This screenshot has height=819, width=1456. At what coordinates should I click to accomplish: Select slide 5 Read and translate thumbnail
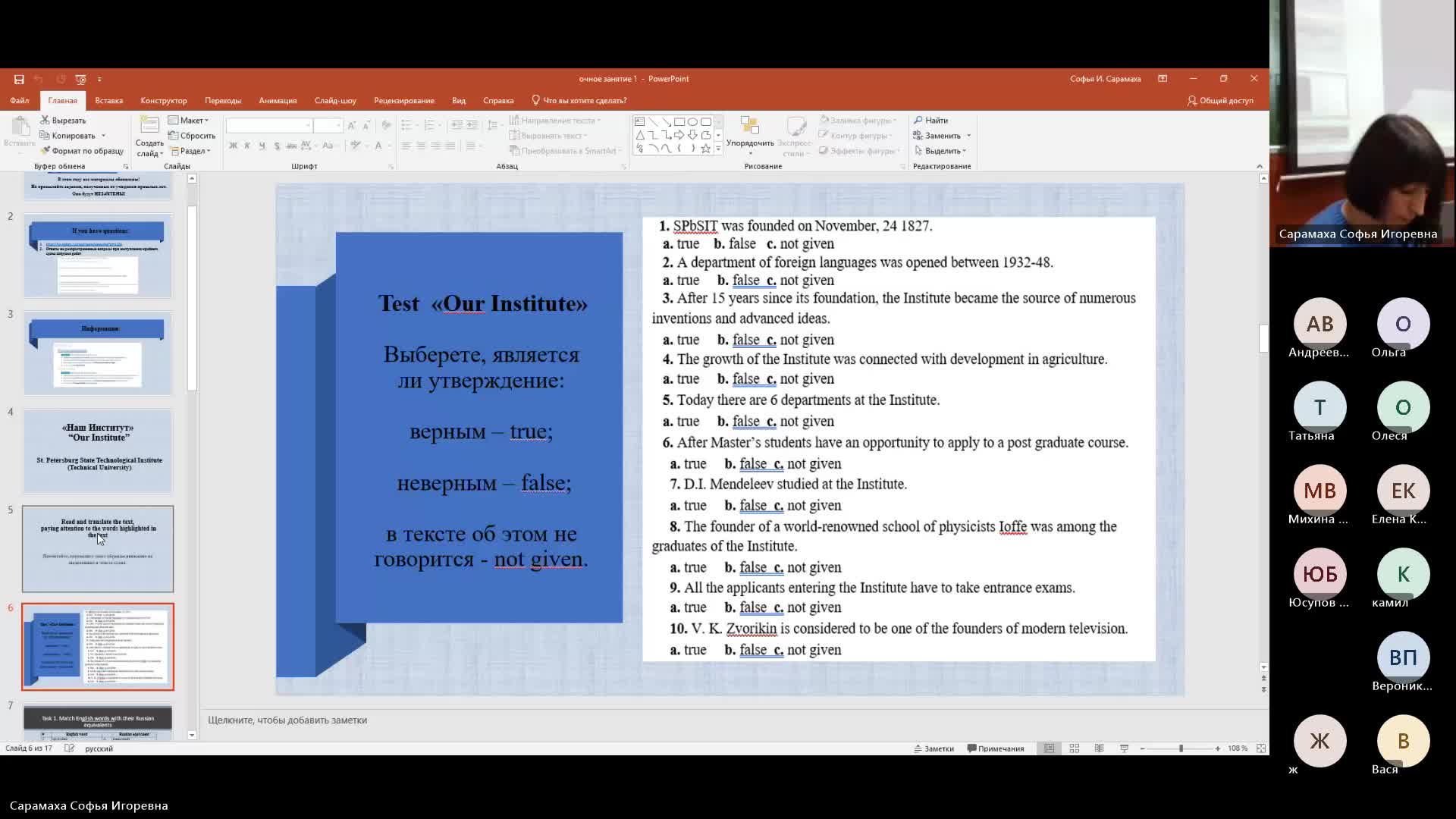[x=99, y=549]
